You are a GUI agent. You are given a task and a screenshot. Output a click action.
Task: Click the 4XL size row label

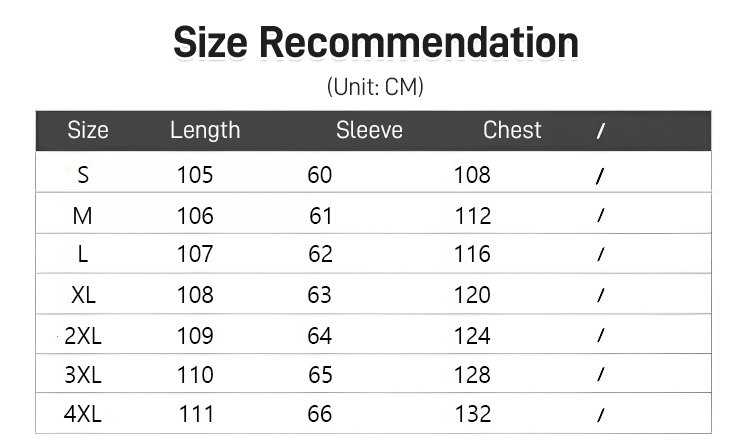(83, 413)
